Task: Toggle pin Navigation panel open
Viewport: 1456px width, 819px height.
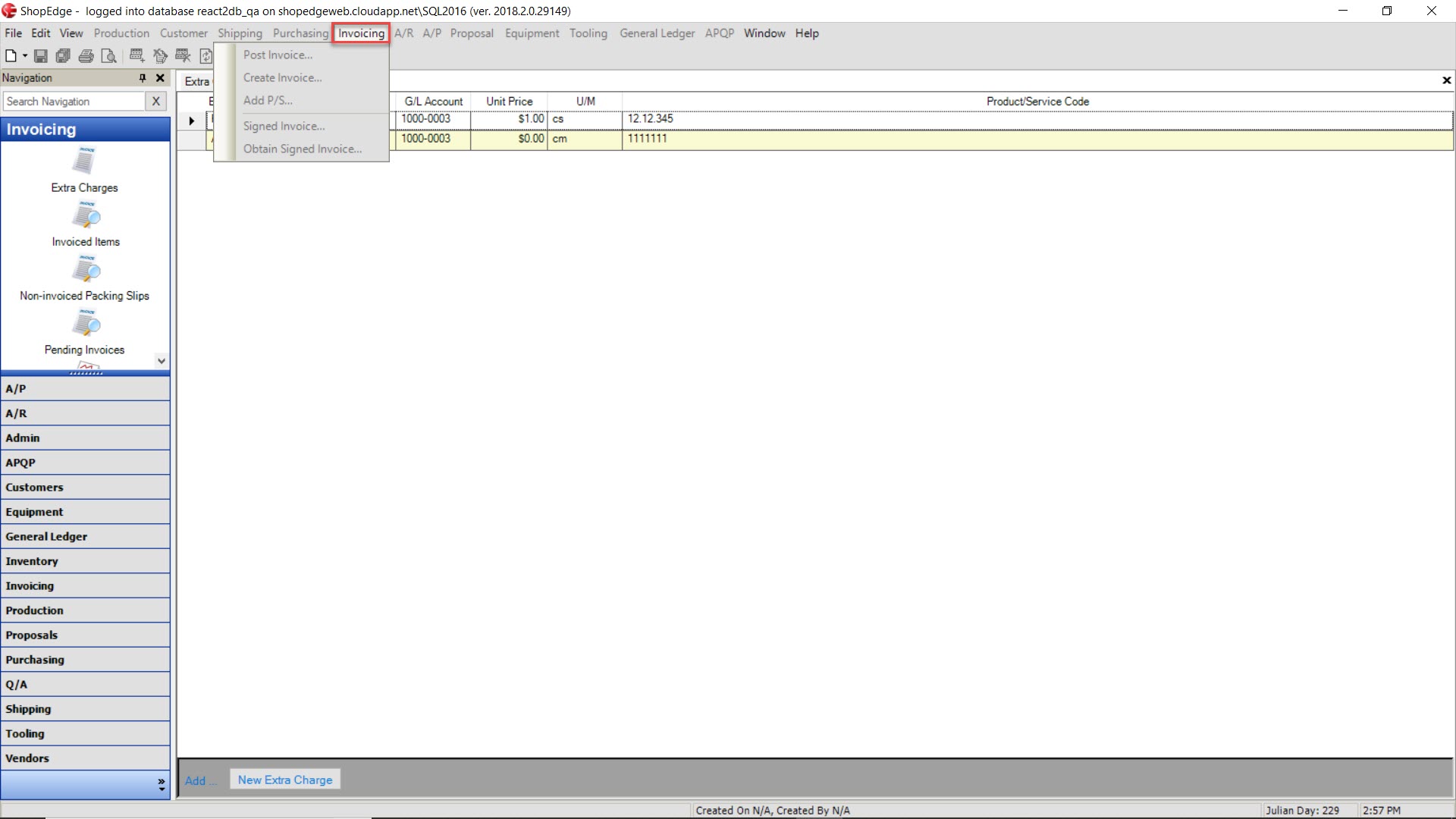Action: coord(142,78)
